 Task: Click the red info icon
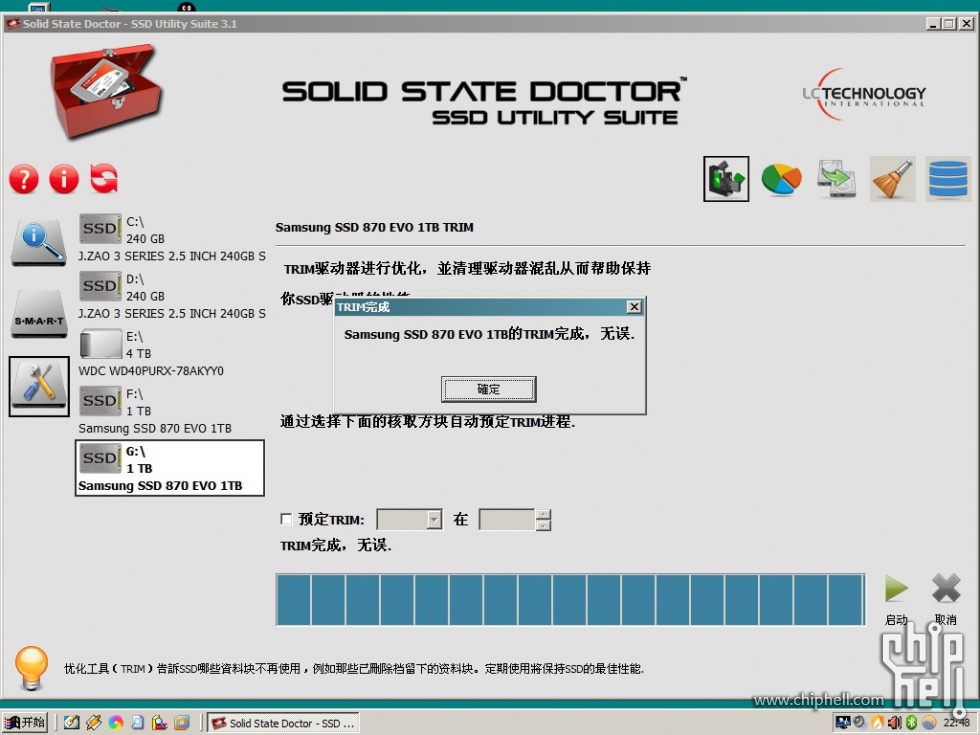point(64,179)
